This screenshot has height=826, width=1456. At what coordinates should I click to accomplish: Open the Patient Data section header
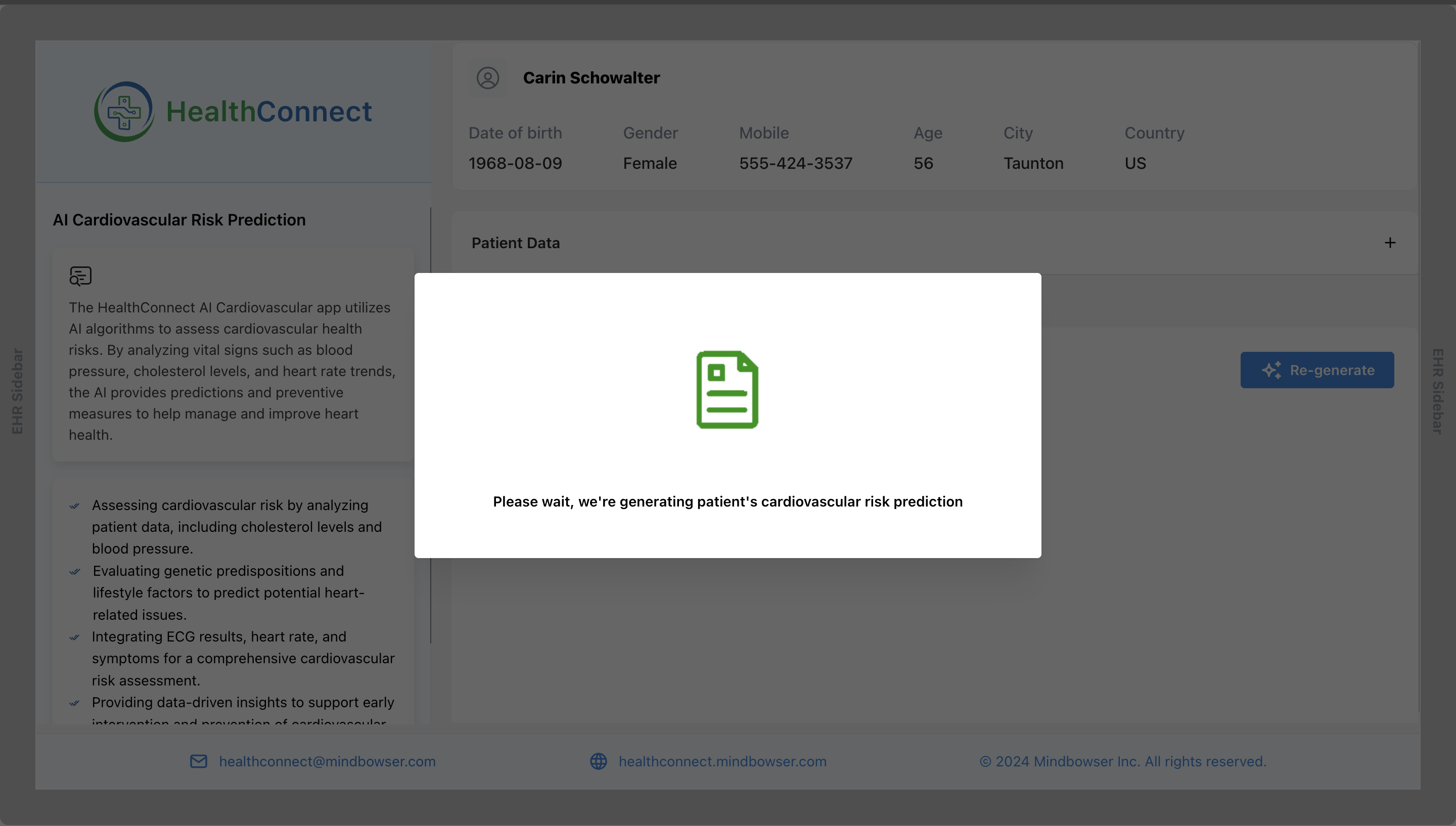tap(516, 243)
